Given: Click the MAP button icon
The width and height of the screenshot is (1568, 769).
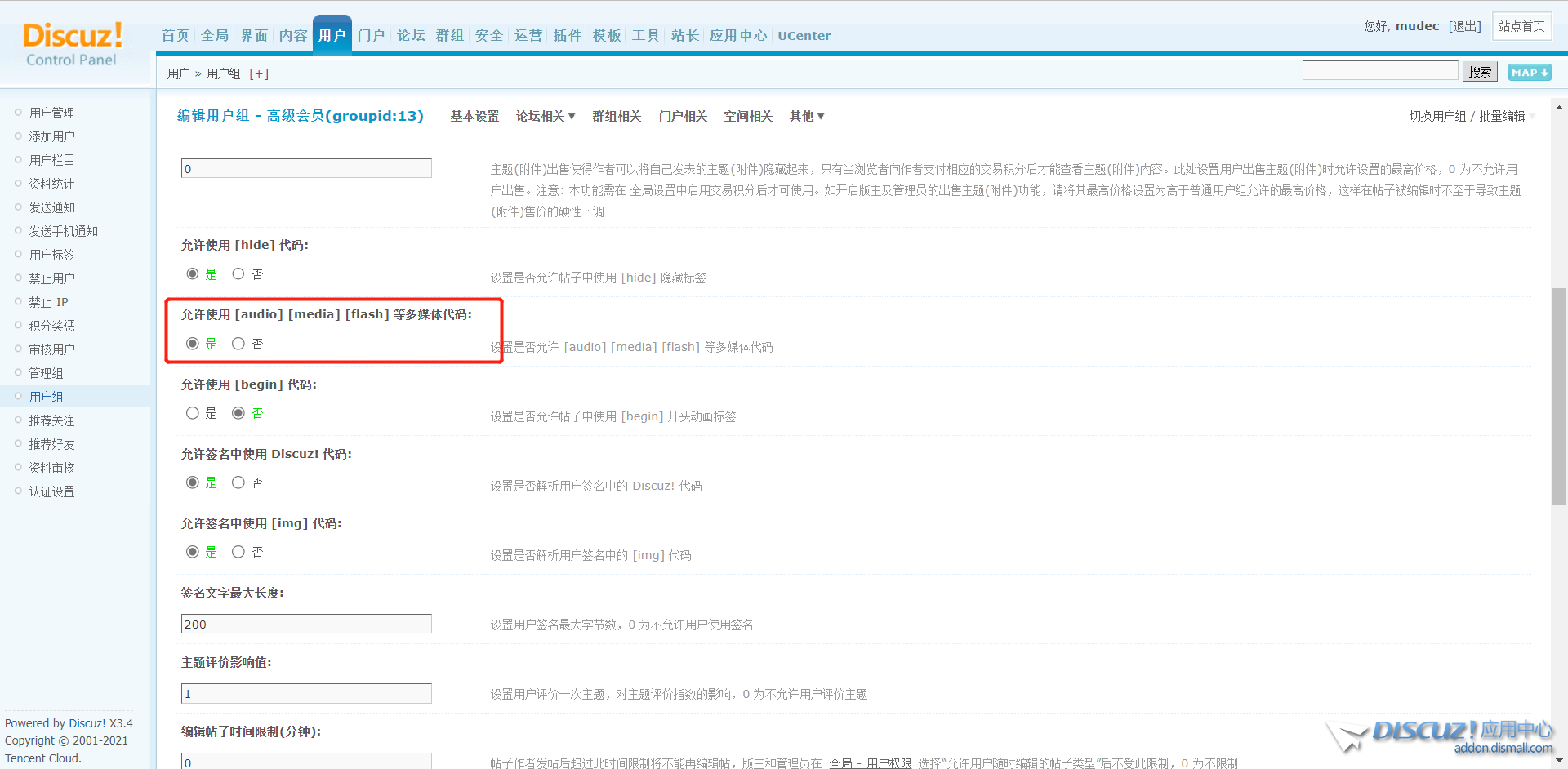Looking at the screenshot, I should click(x=1529, y=73).
